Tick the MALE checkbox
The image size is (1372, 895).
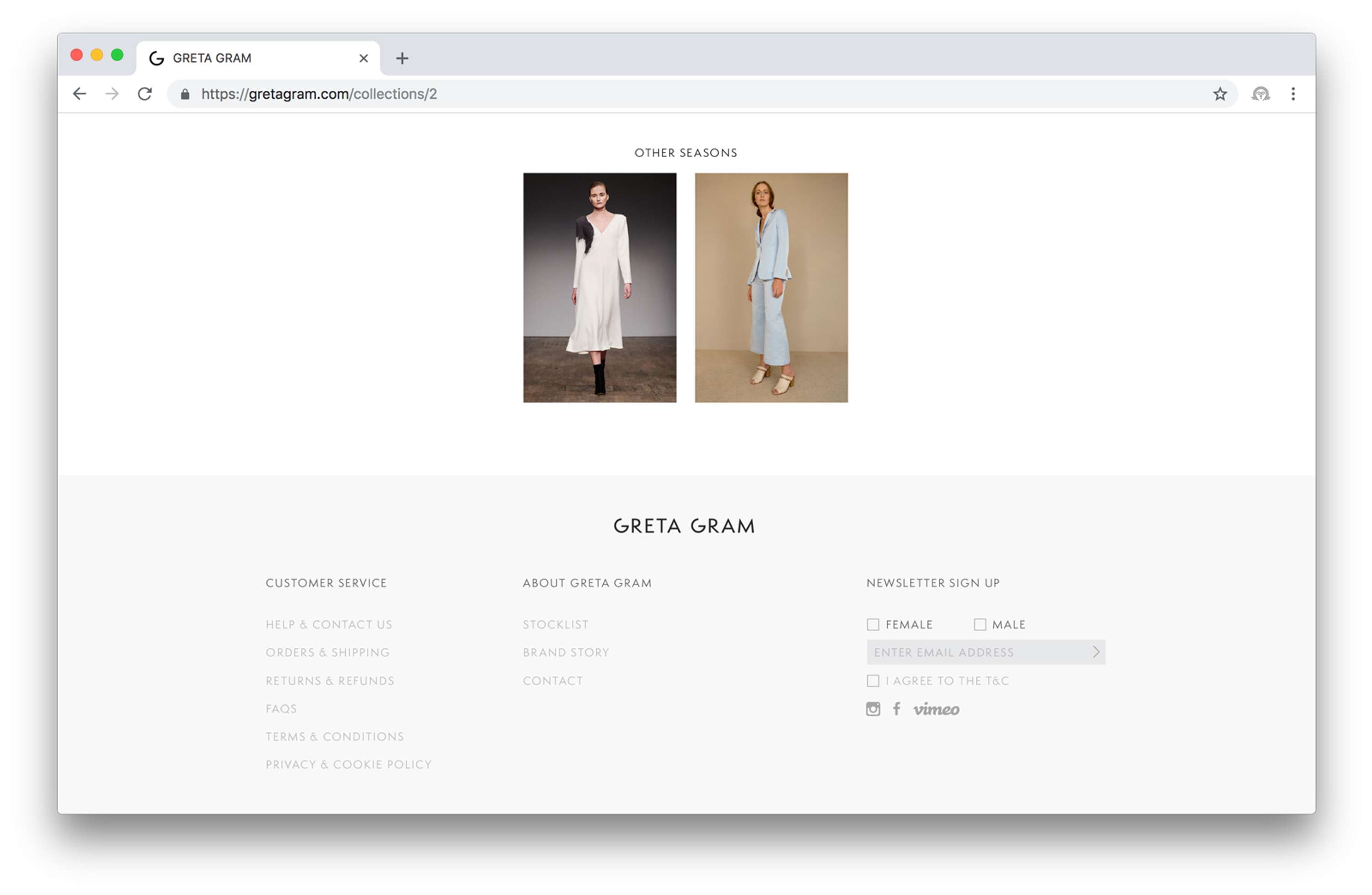coord(980,625)
